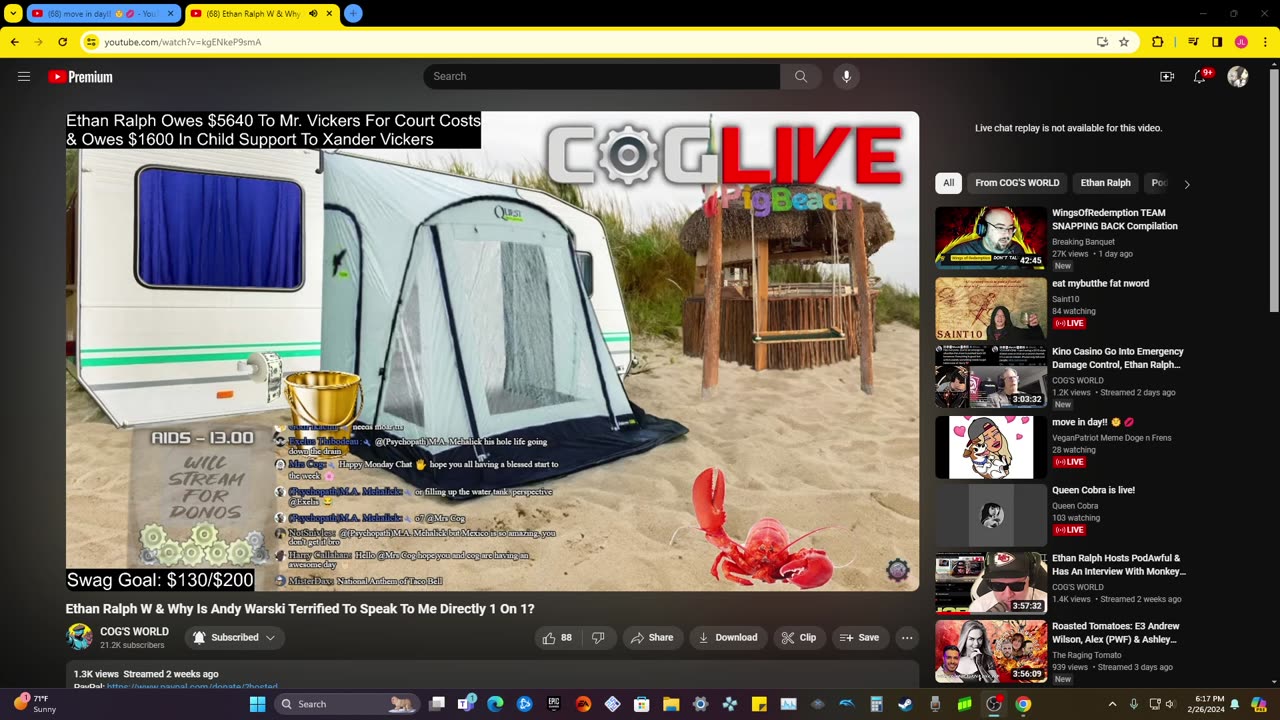Image resolution: width=1280 pixels, height=720 pixels.
Task: Open Epic Games Launcher from taskbar
Action: click(x=554, y=704)
